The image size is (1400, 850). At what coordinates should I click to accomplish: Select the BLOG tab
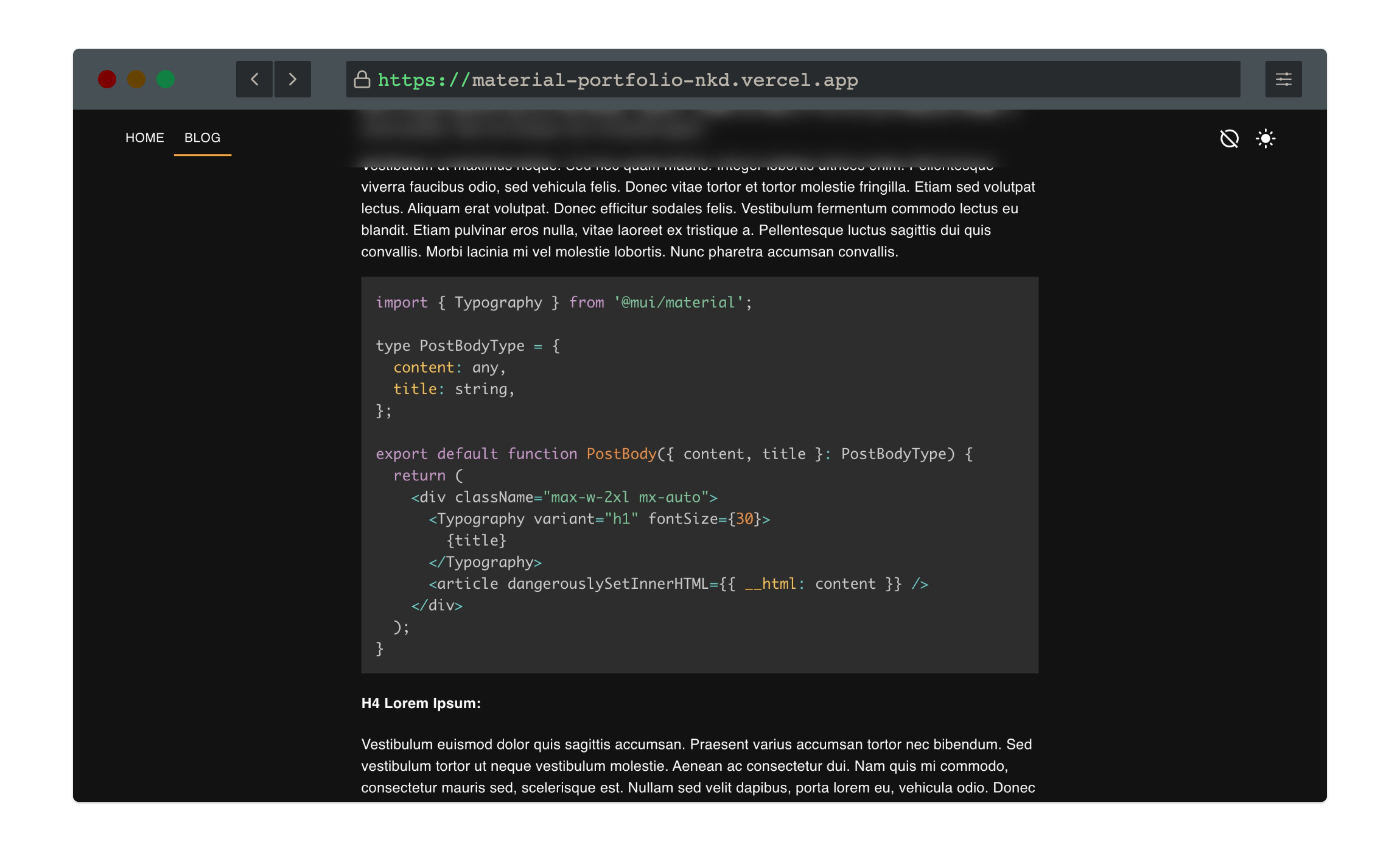202,138
